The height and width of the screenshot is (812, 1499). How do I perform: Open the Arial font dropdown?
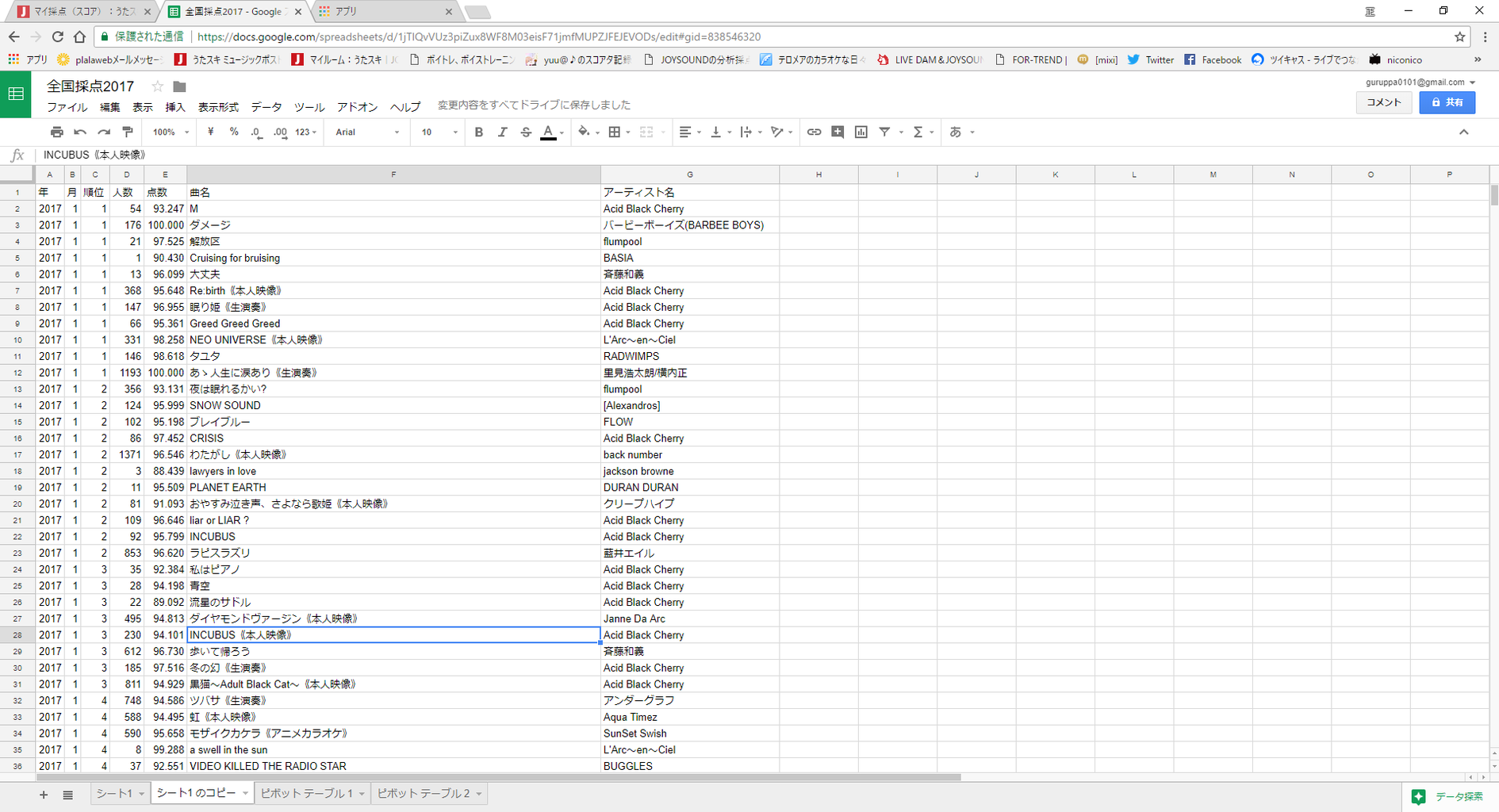[x=367, y=132]
